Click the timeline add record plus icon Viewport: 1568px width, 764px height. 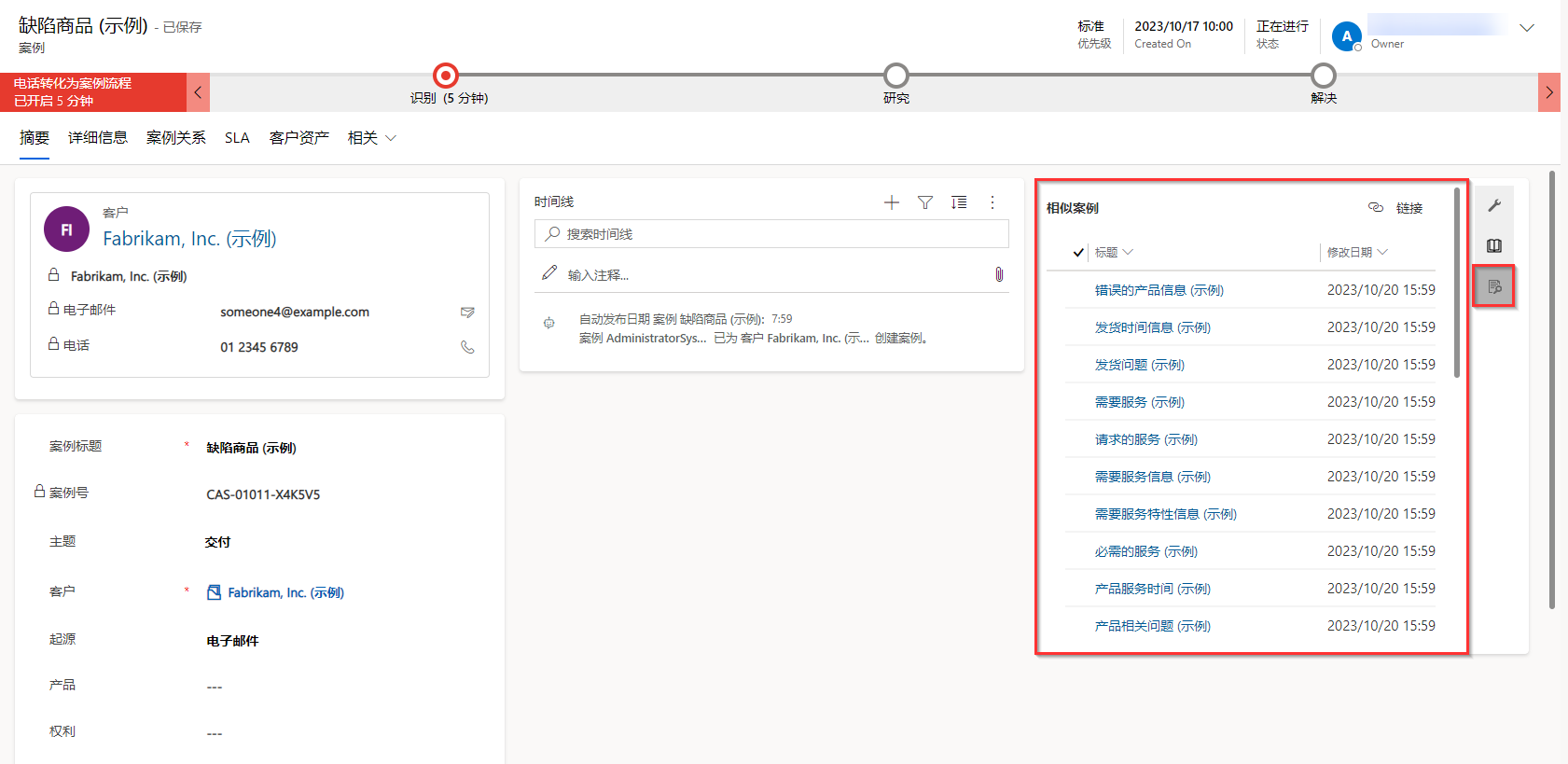click(892, 202)
